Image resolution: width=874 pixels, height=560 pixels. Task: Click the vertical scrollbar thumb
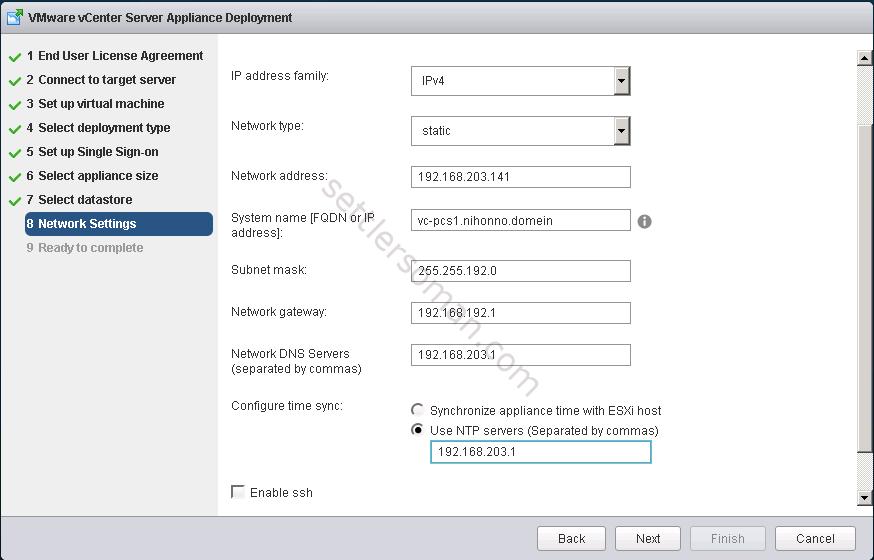[x=865, y=288]
